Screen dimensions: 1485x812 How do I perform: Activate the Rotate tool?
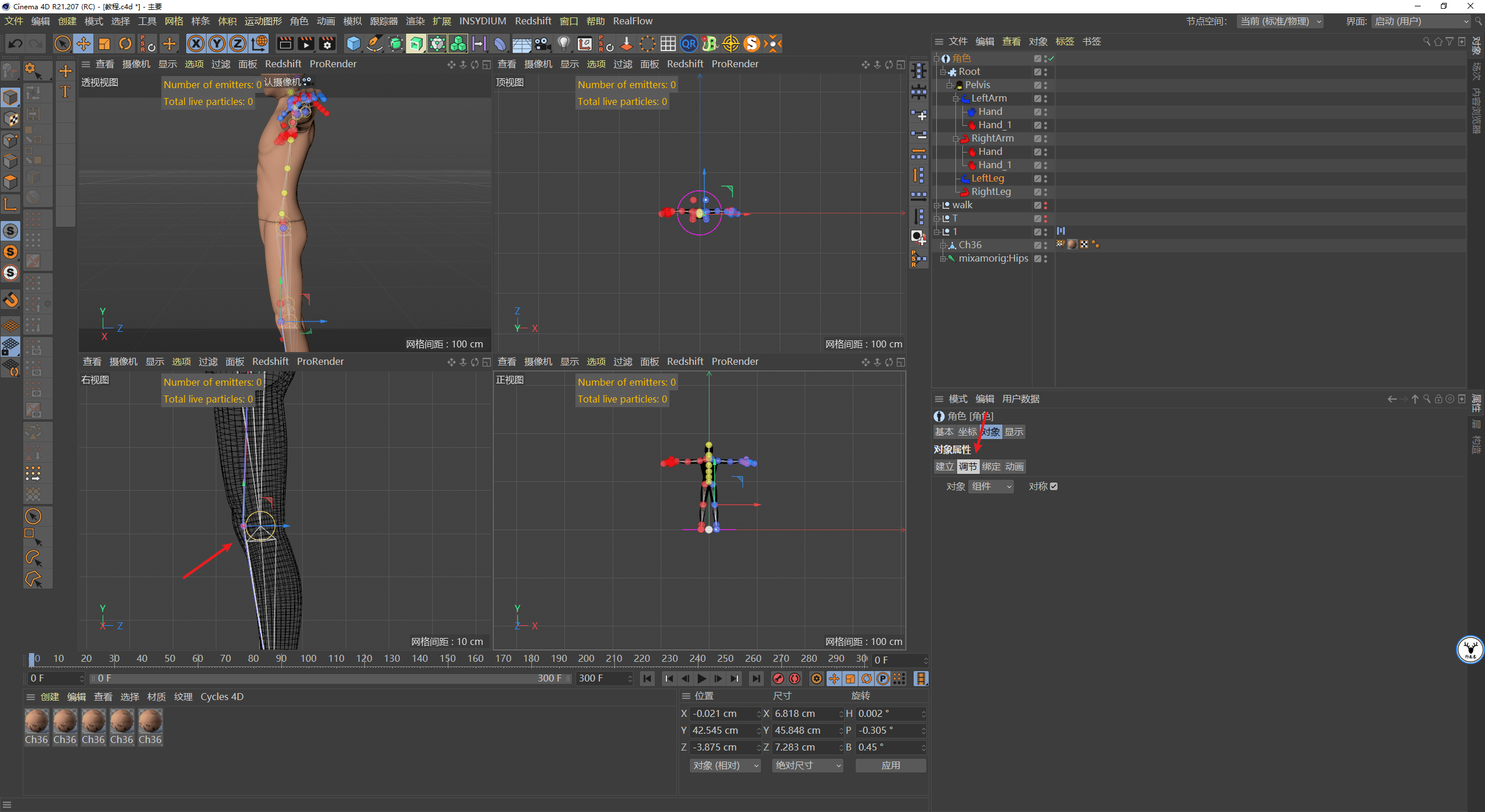125,44
